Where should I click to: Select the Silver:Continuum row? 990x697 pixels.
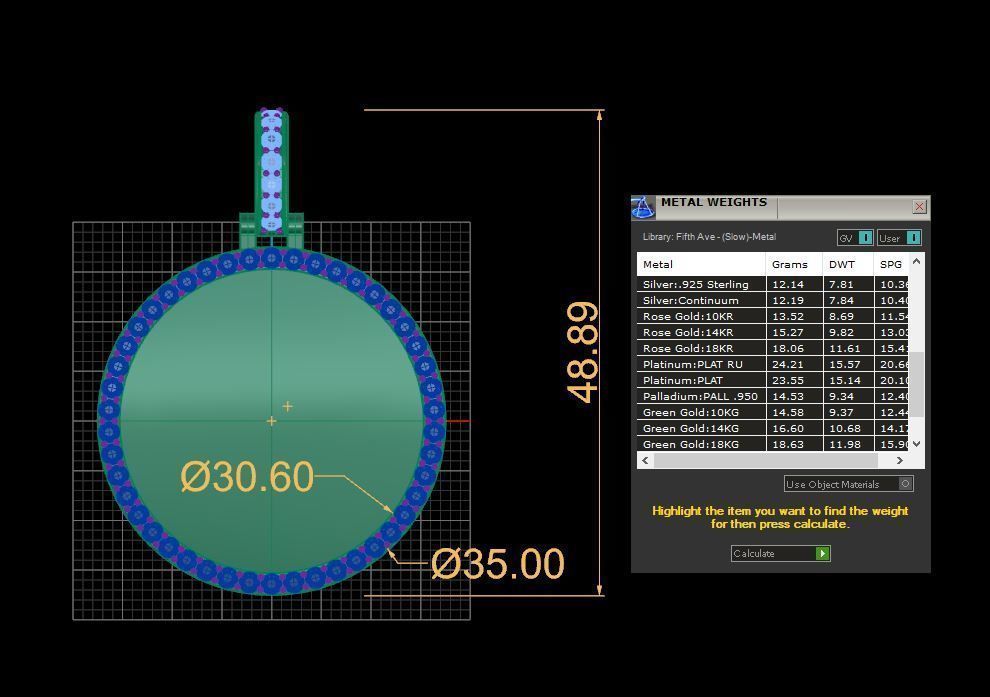[x=773, y=300]
